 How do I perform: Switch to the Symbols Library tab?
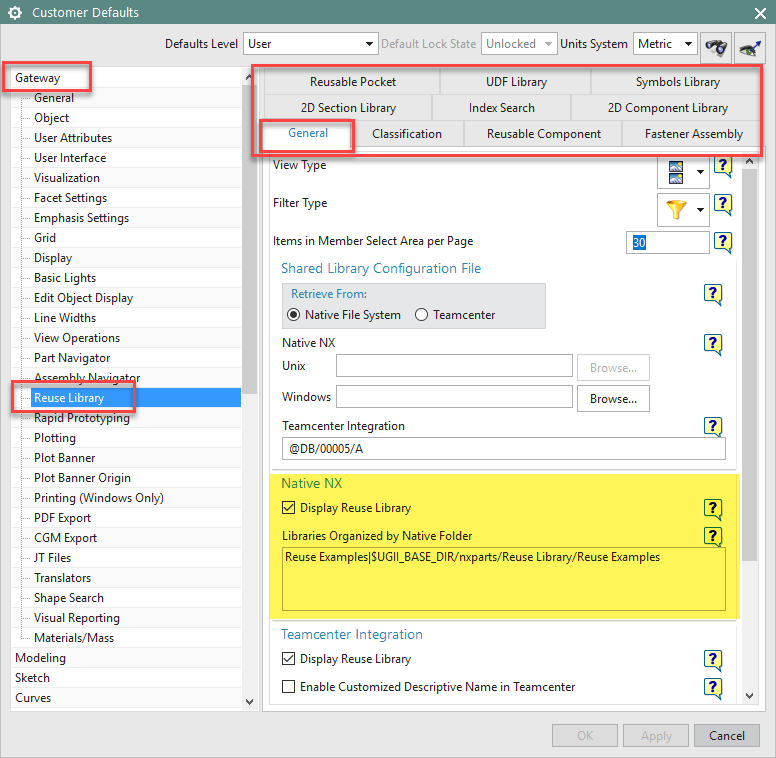(x=676, y=82)
